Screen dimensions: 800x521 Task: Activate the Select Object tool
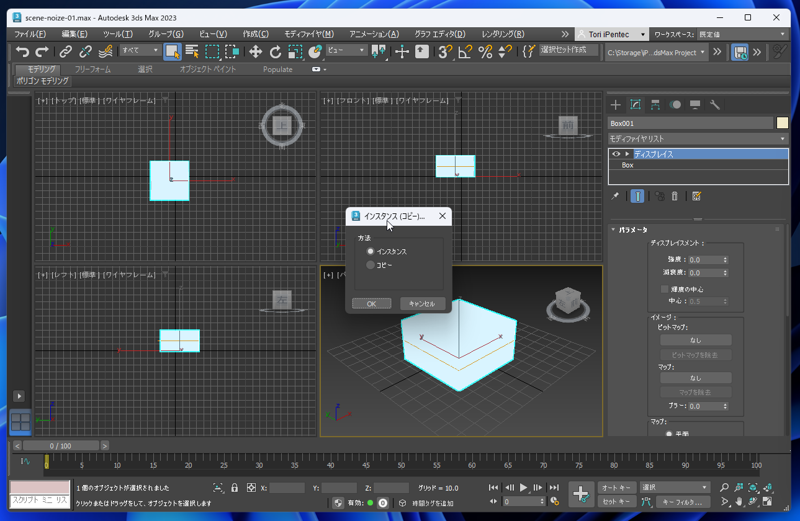[172, 52]
